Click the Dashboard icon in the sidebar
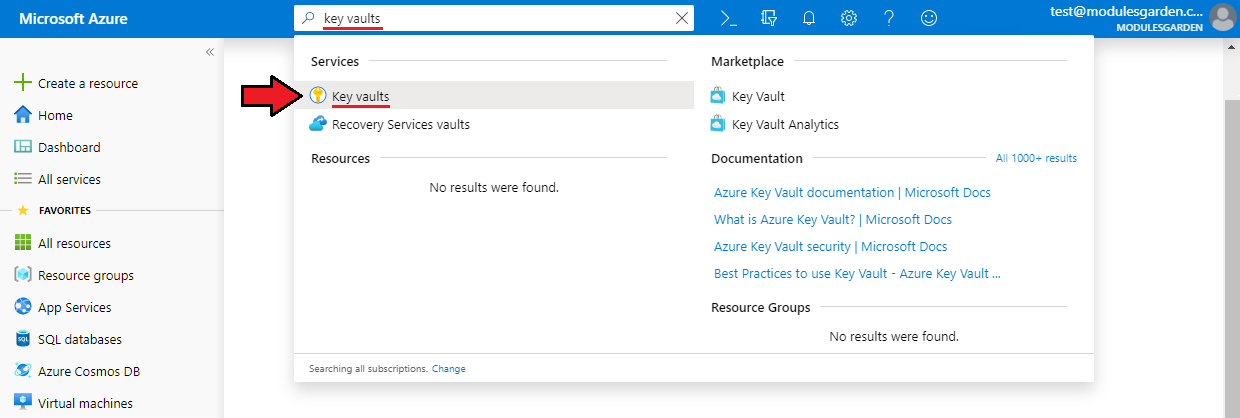 pos(23,147)
